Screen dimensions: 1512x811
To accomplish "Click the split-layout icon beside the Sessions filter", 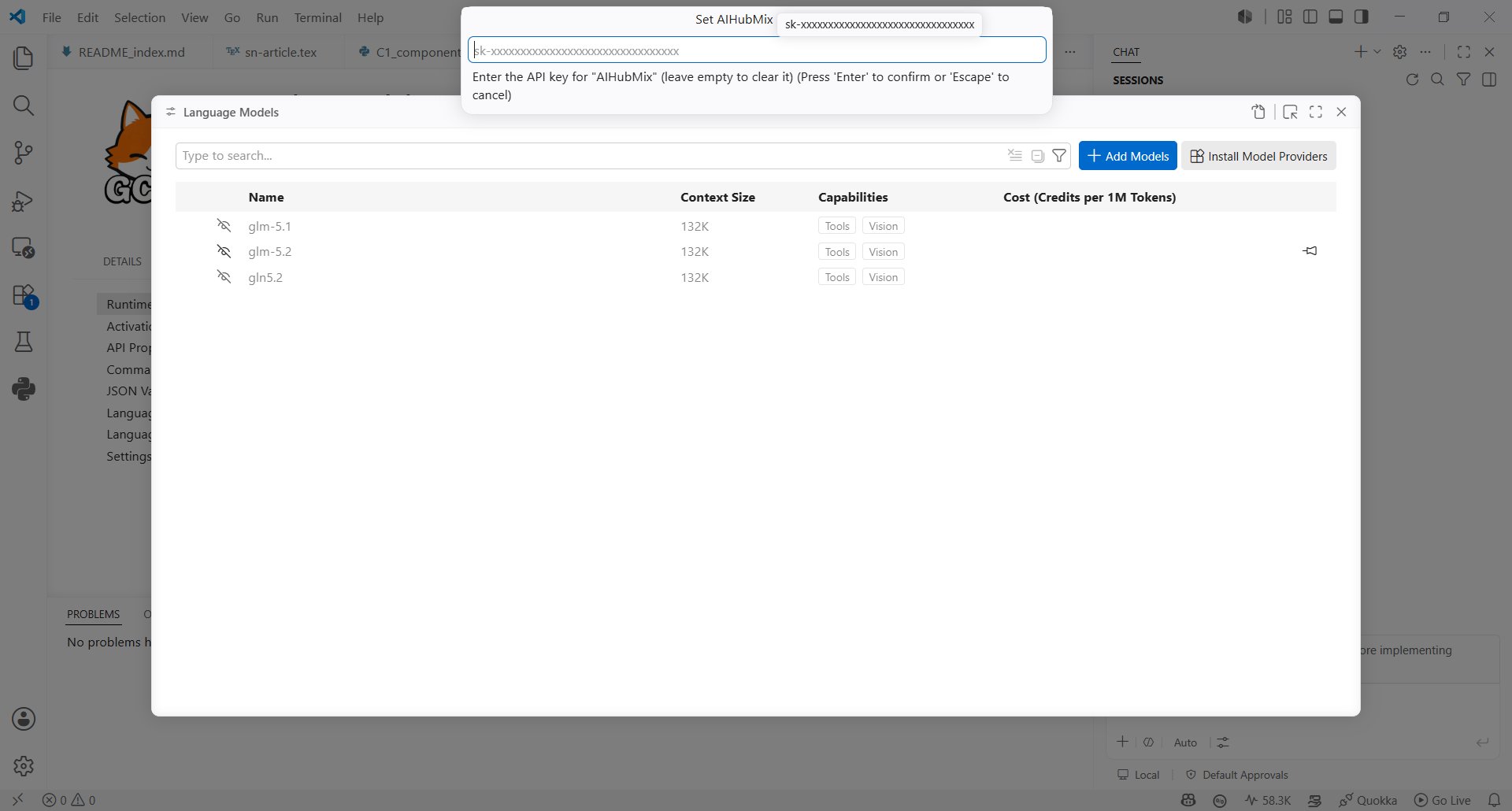I will point(1489,80).
